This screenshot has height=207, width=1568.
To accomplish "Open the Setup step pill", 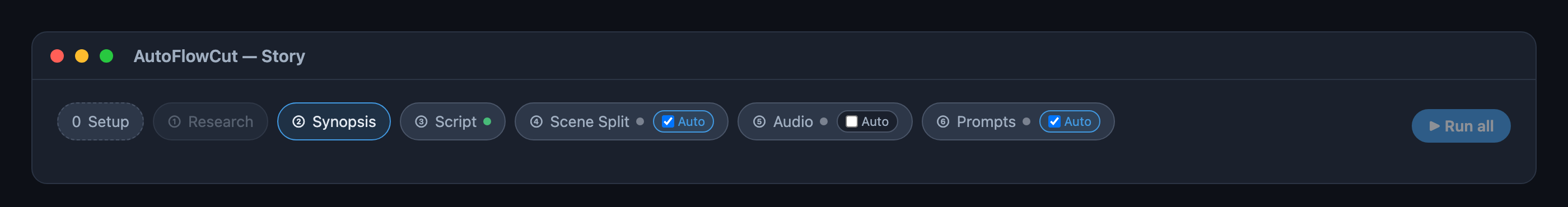I will (100, 121).
